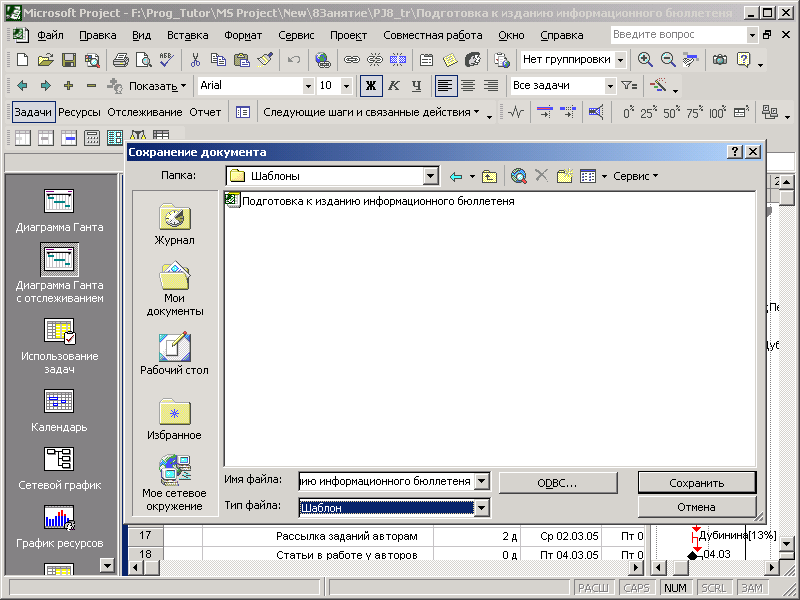Click the Save diskette icon

[69, 60]
